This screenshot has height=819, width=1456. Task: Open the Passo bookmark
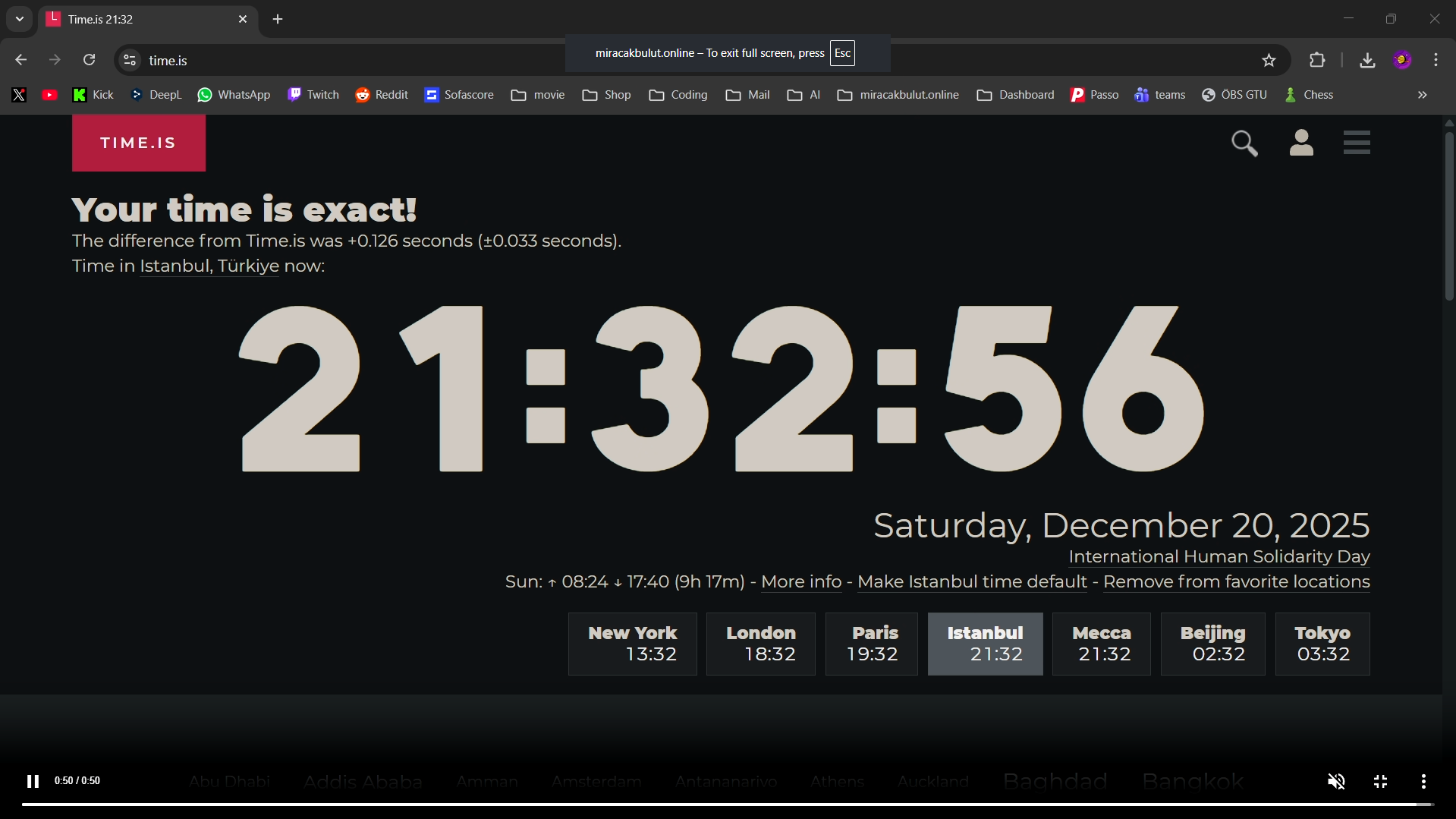tap(1094, 95)
